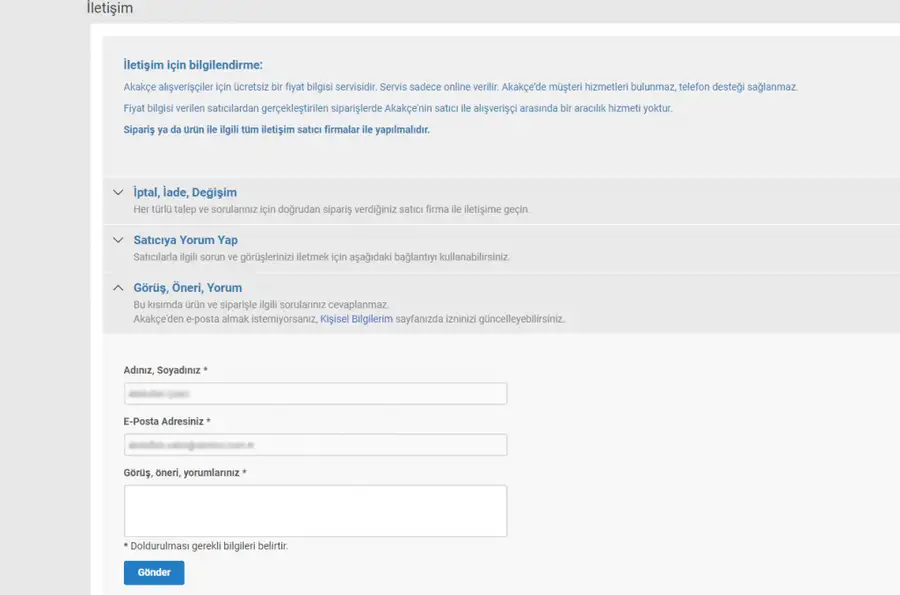Image resolution: width=900 pixels, height=595 pixels.
Task: Click the 'Fiyat bilgisi verilen satıcılardan' sentence
Action: [x=398, y=108]
